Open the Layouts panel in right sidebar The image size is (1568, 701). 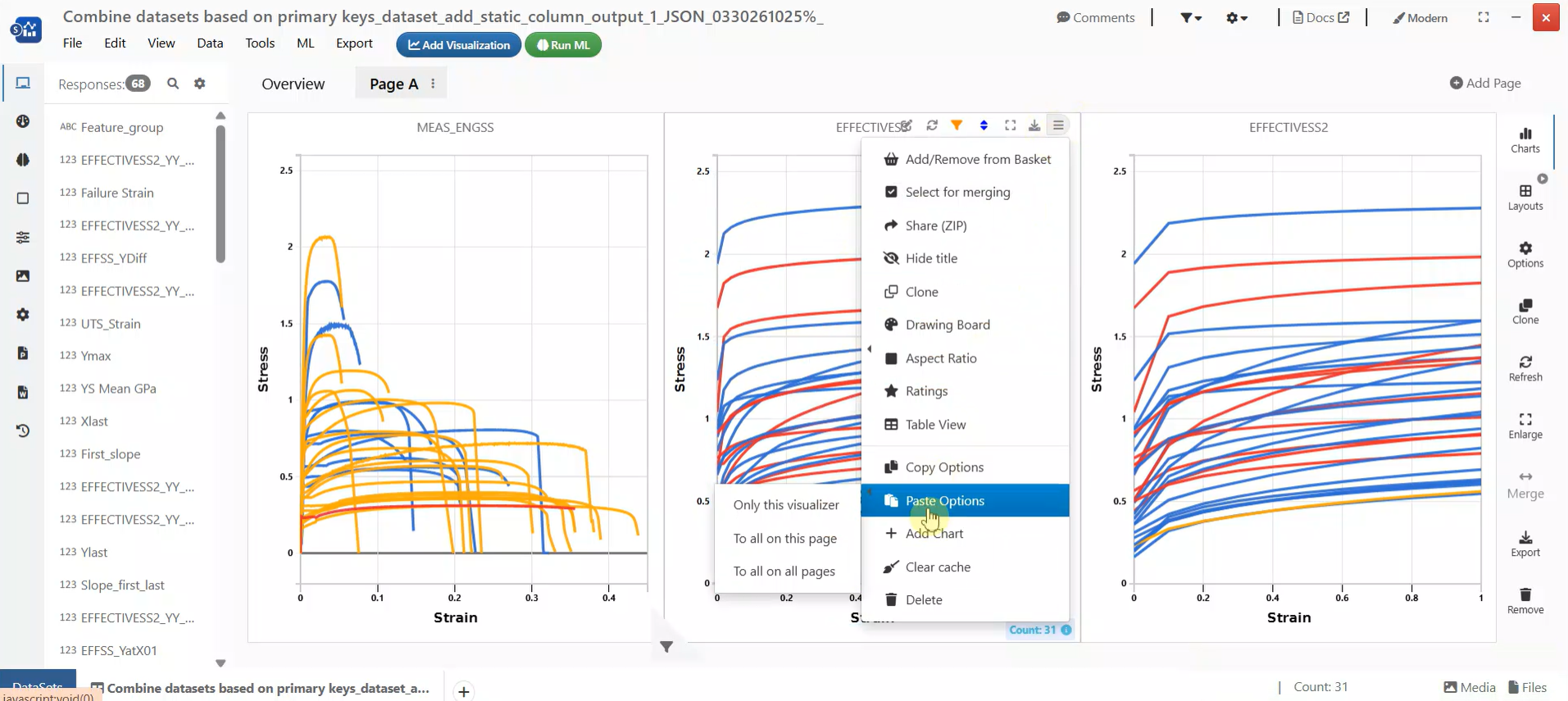point(1525,198)
